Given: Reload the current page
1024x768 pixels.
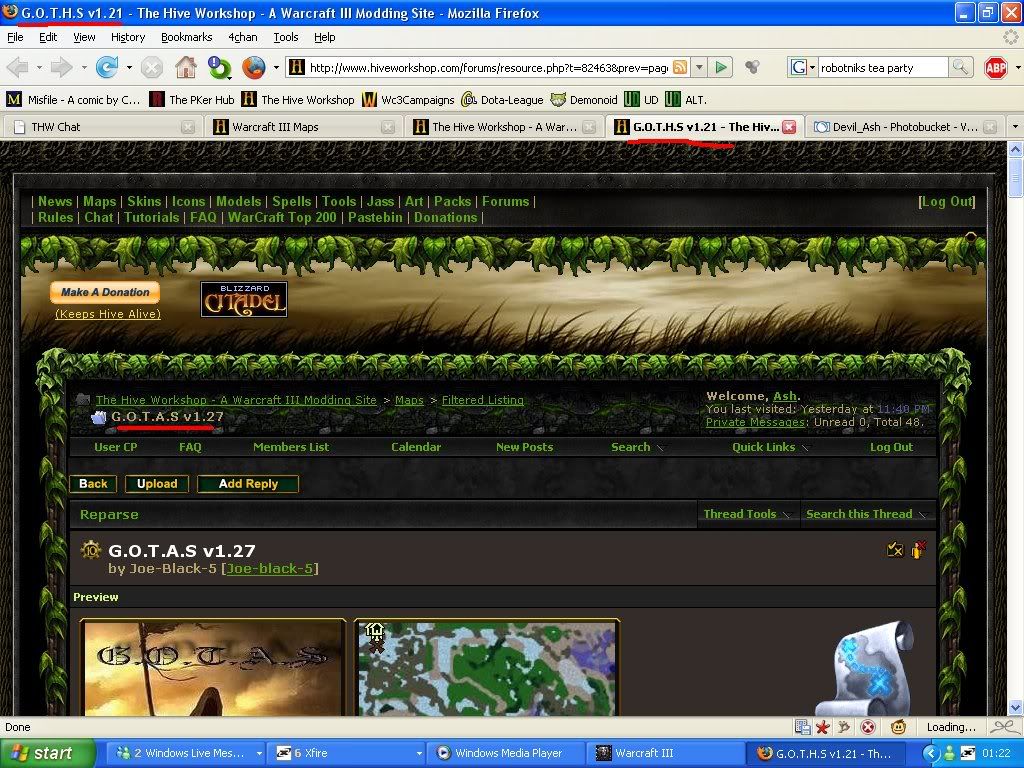Looking at the screenshot, I should (x=106, y=67).
